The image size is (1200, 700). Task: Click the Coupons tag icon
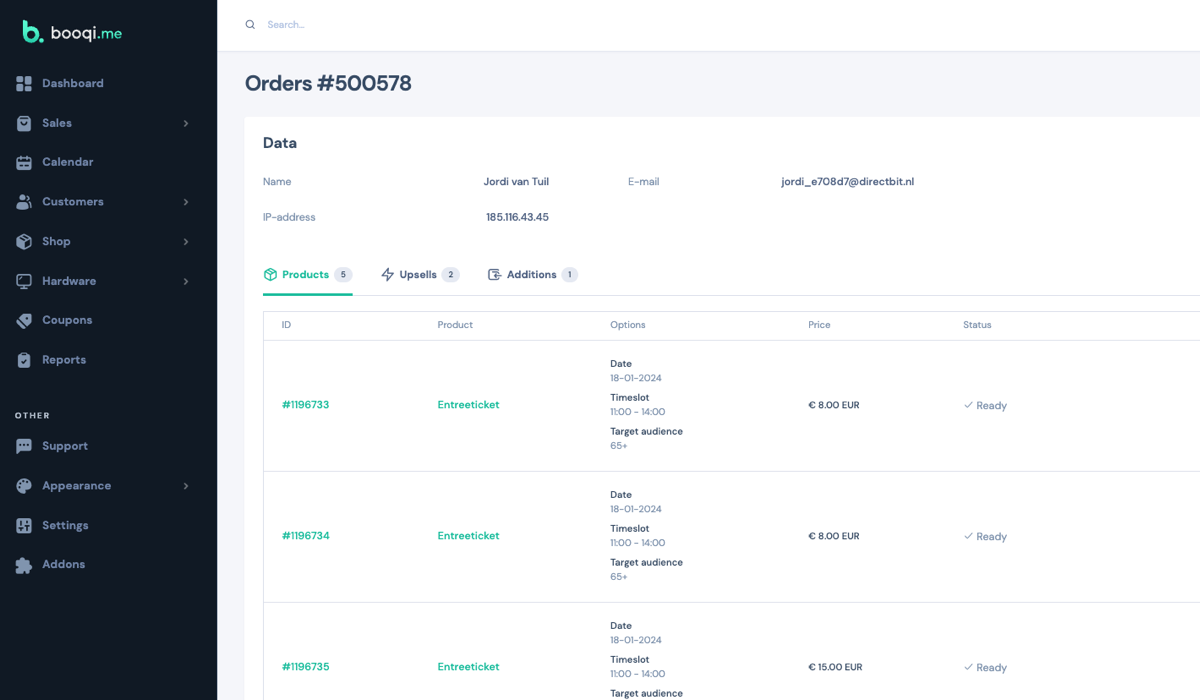tap(24, 320)
